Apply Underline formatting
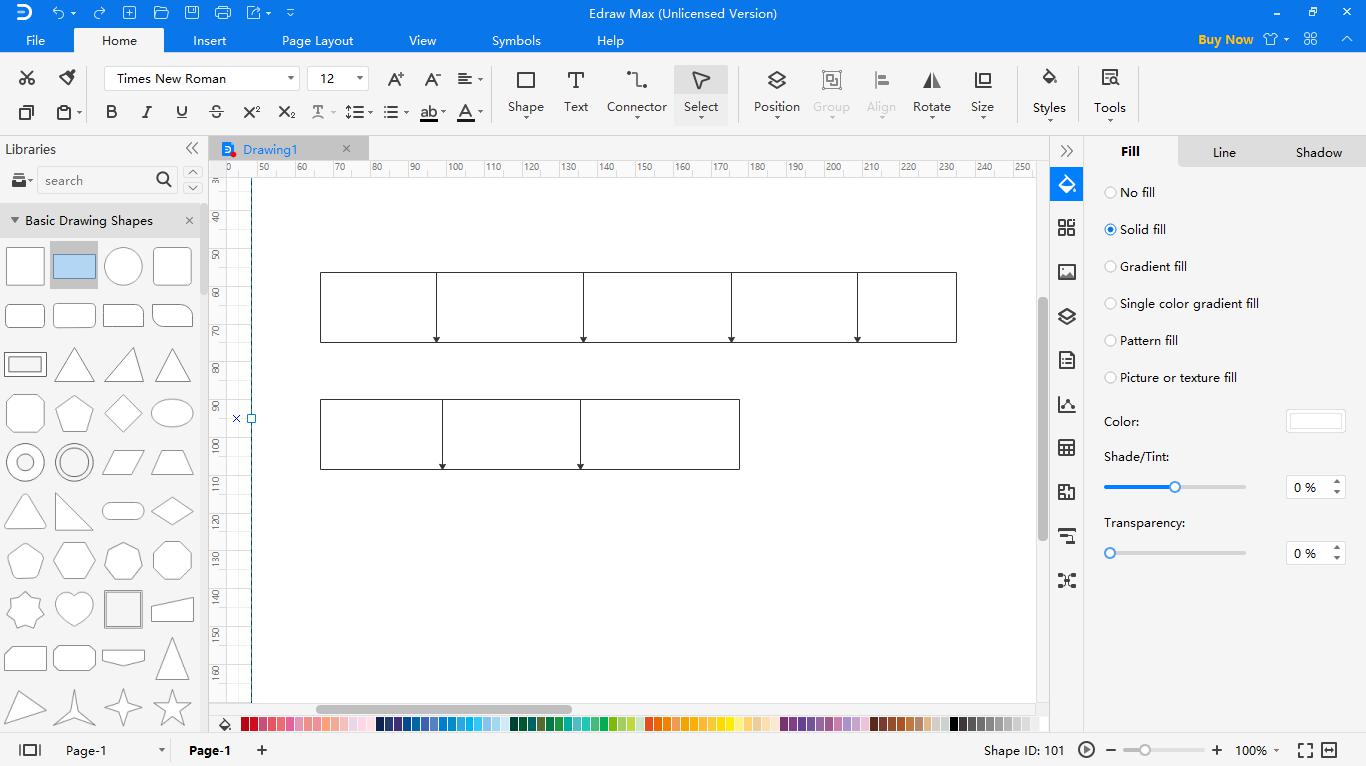The height and width of the screenshot is (766, 1366). click(182, 112)
